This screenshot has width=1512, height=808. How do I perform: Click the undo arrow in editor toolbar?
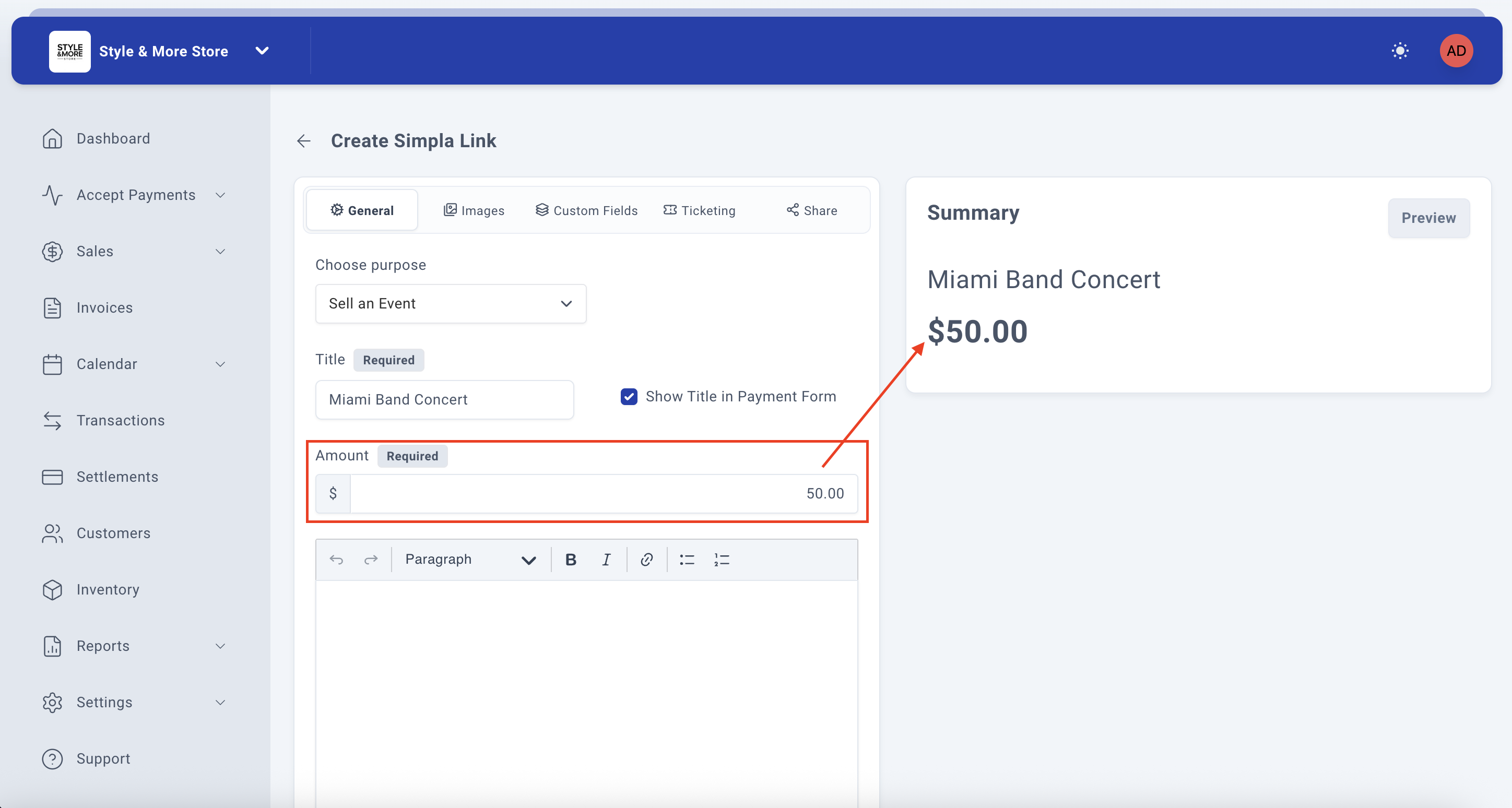336,560
